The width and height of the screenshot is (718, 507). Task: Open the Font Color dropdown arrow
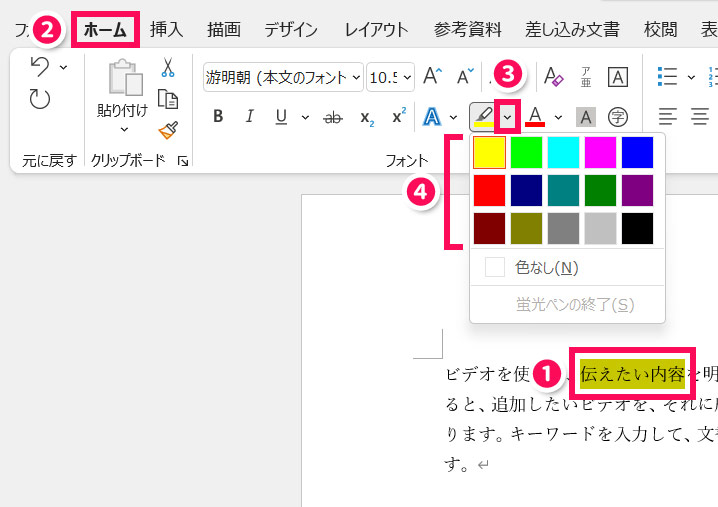tap(558, 118)
